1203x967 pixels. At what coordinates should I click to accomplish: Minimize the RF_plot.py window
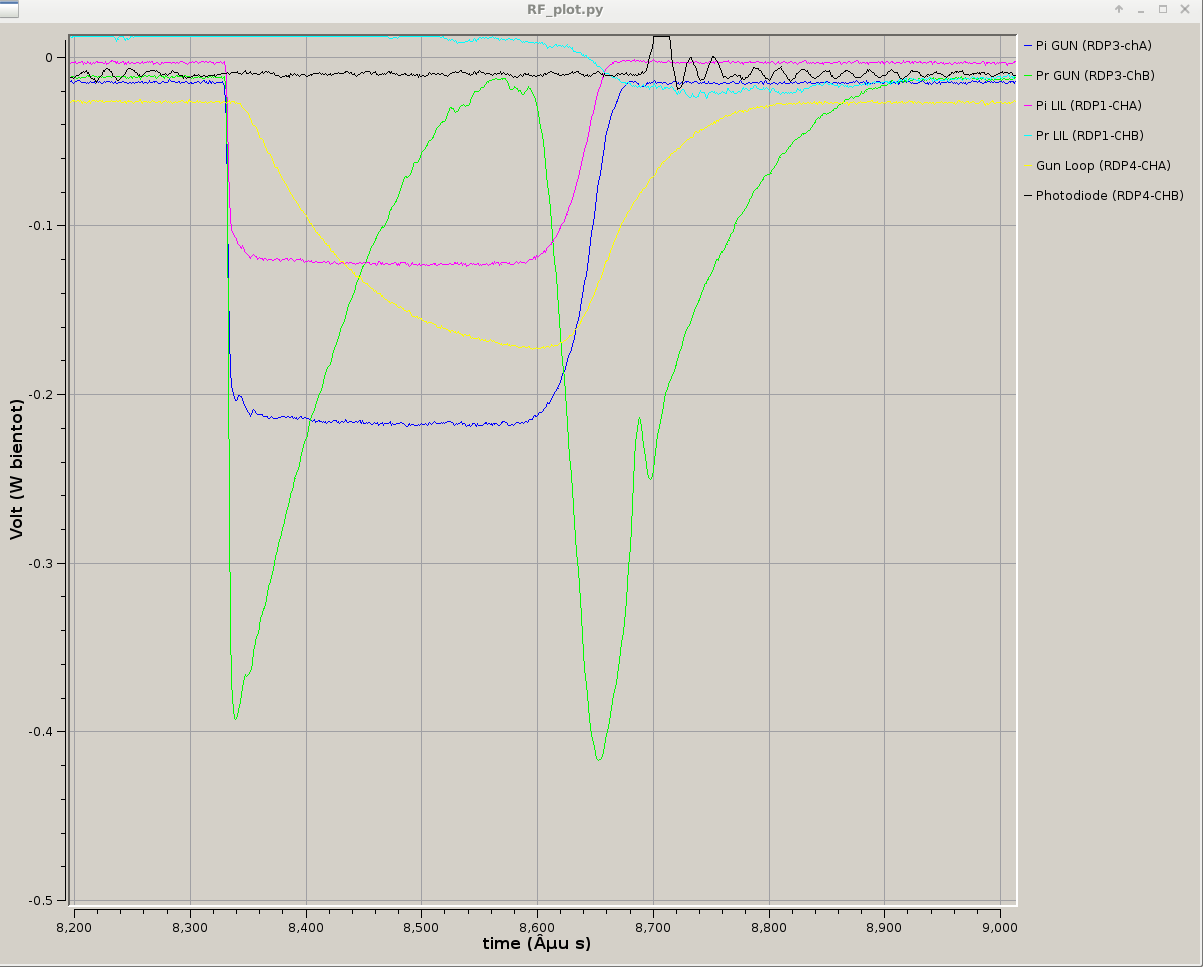[1141, 9]
